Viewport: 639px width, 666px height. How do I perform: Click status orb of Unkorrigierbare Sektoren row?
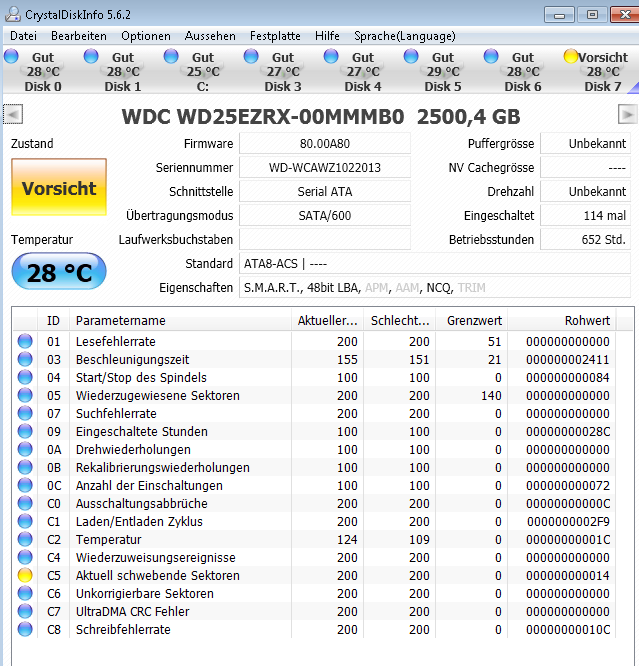[x=25, y=593]
